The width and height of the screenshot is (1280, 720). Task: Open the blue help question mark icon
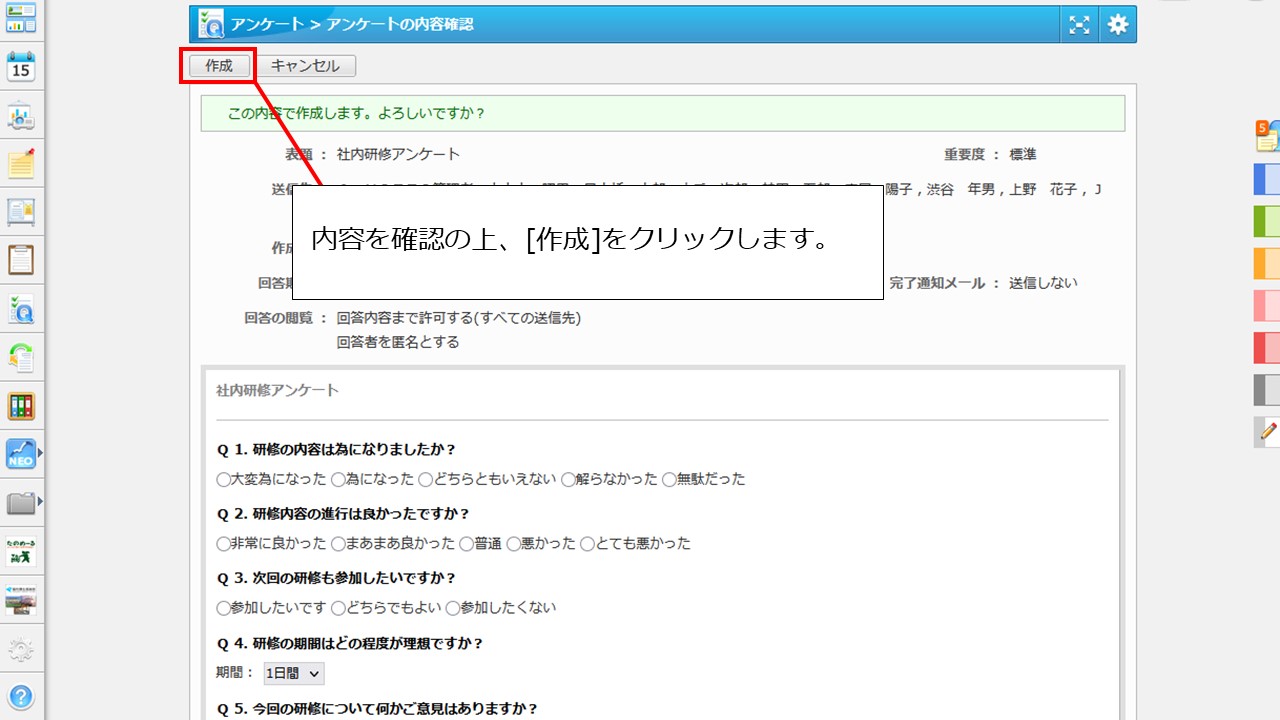(21, 697)
